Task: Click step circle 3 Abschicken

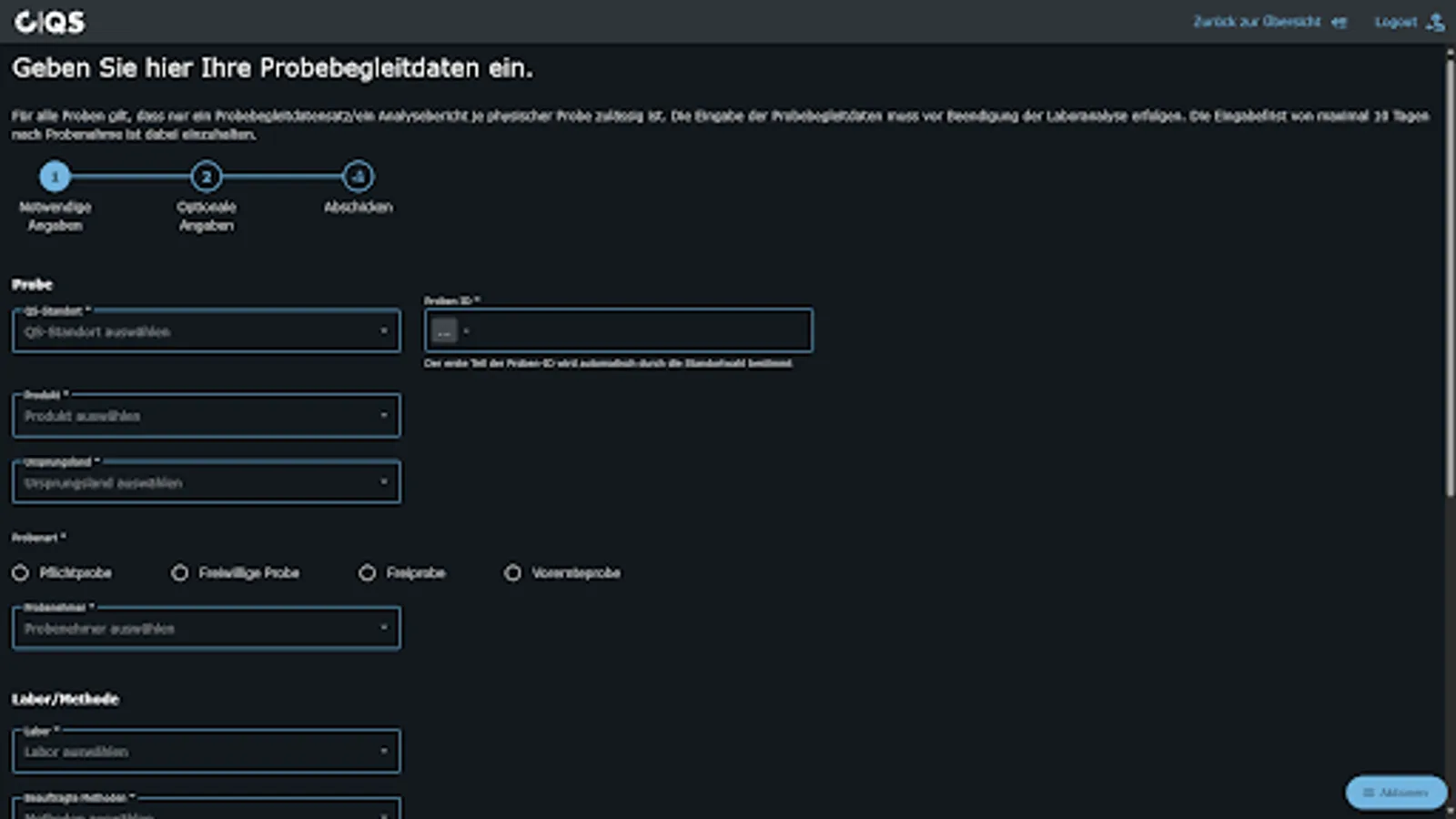Action: (x=358, y=177)
